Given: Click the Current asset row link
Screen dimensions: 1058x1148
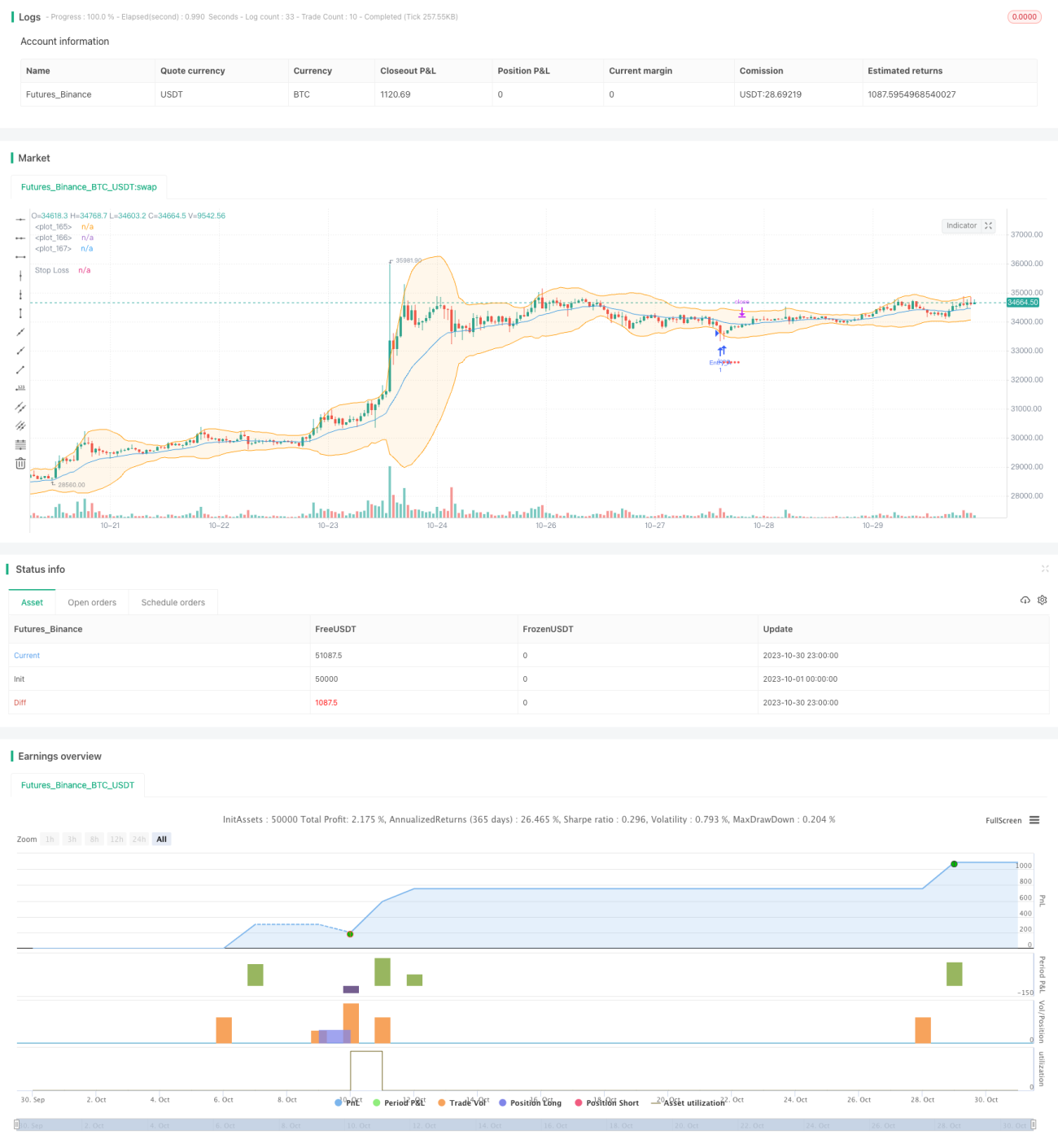Looking at the screenshot, I should [27, 655].
